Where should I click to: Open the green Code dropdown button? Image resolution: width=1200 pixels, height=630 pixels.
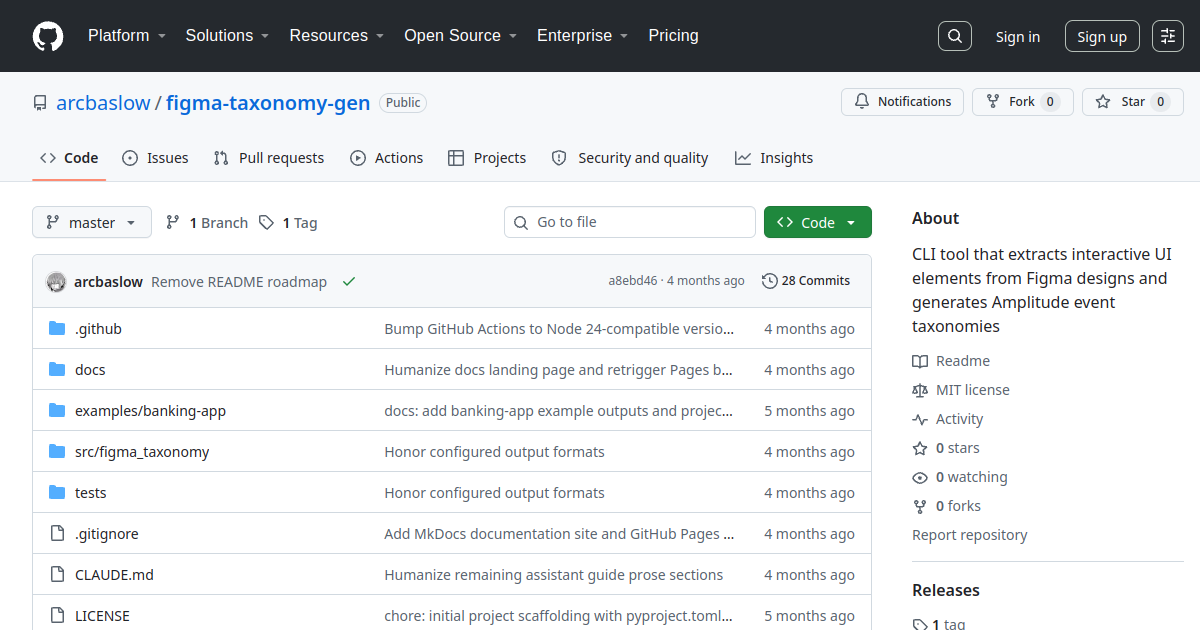pos(818,222)
